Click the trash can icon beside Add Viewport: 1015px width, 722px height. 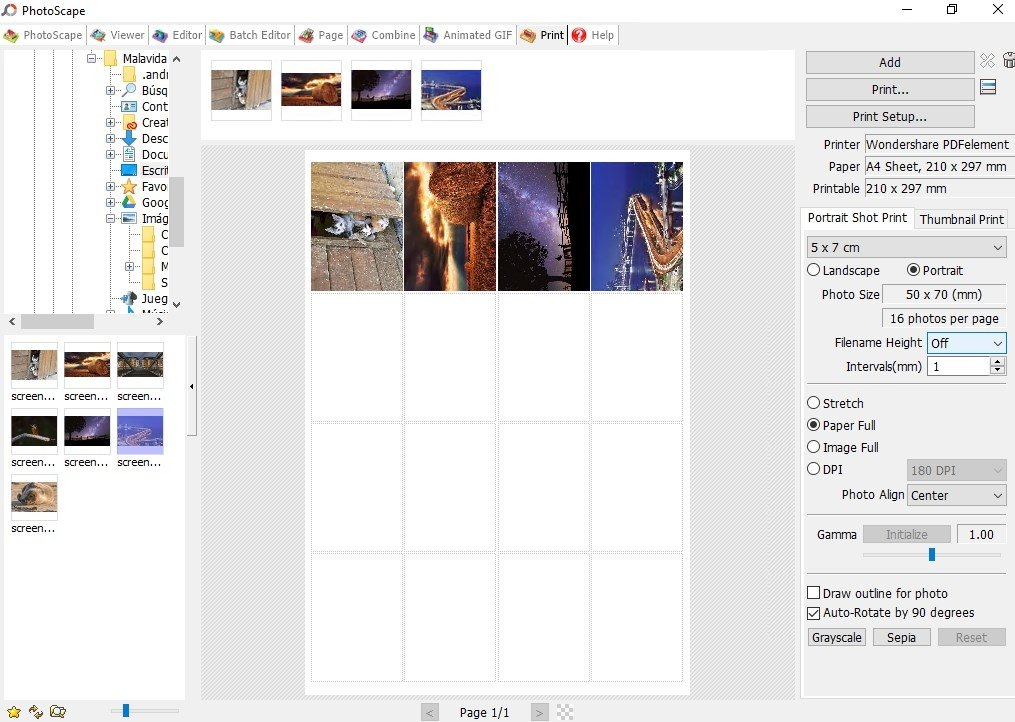pos(1009,60)
